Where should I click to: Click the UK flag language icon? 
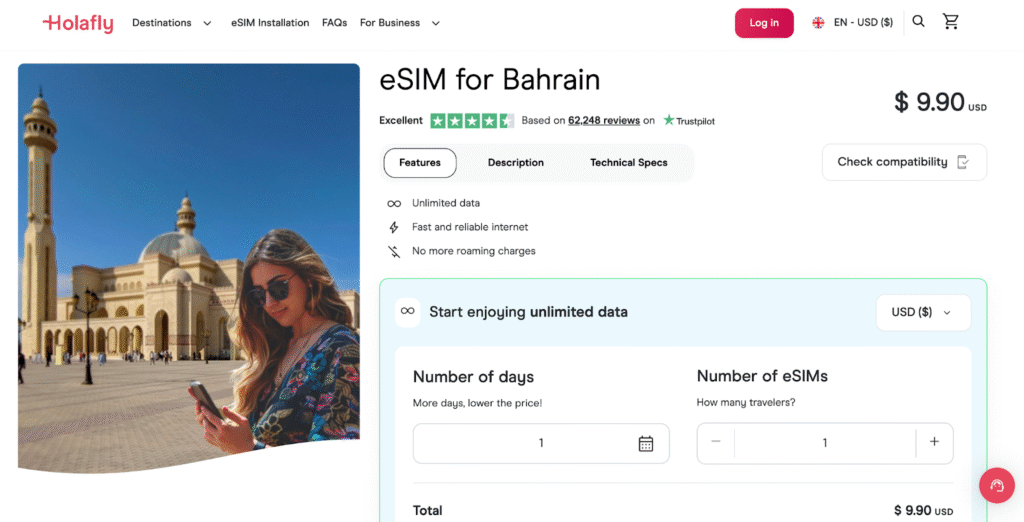pyautogui.click(x=818, y=23)
